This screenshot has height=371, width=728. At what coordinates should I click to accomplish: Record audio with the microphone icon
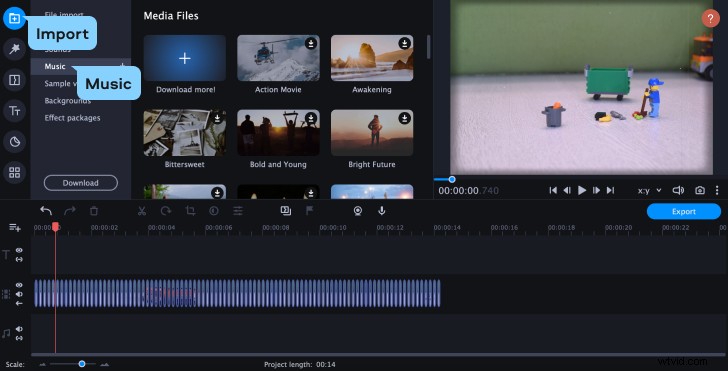click(382, 211)
